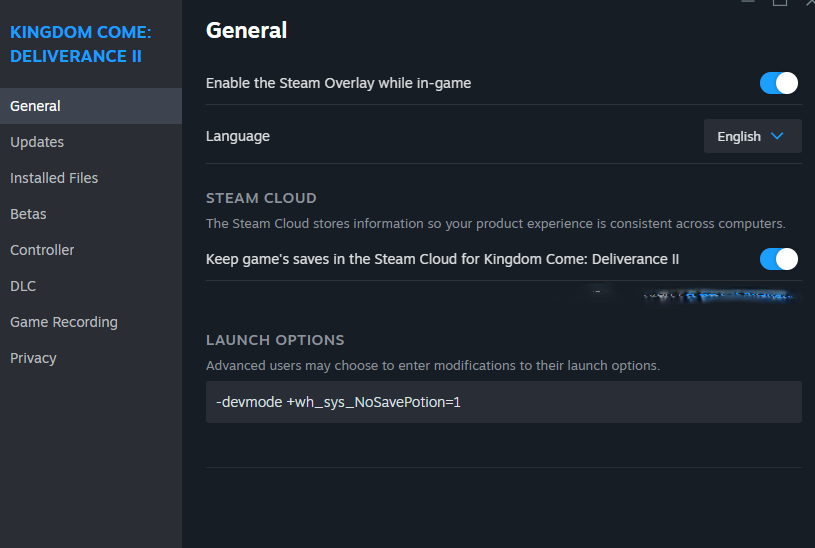Select General in the sidebar
The height and width of the screenshot is (548, 815).
[35, 106]
